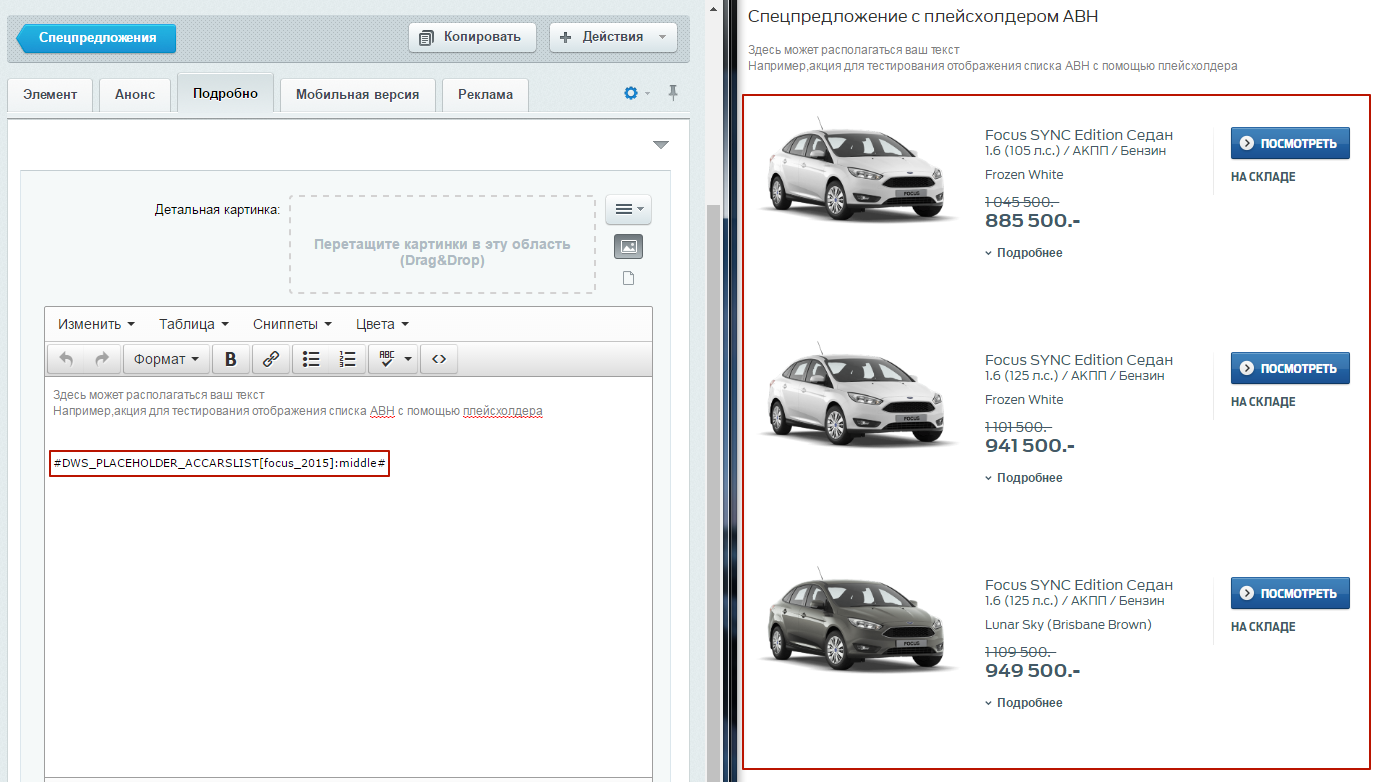Click the image upload icon beside drop area
Image resolution: width=1388 pixels, height=782 pixels.
628,246
